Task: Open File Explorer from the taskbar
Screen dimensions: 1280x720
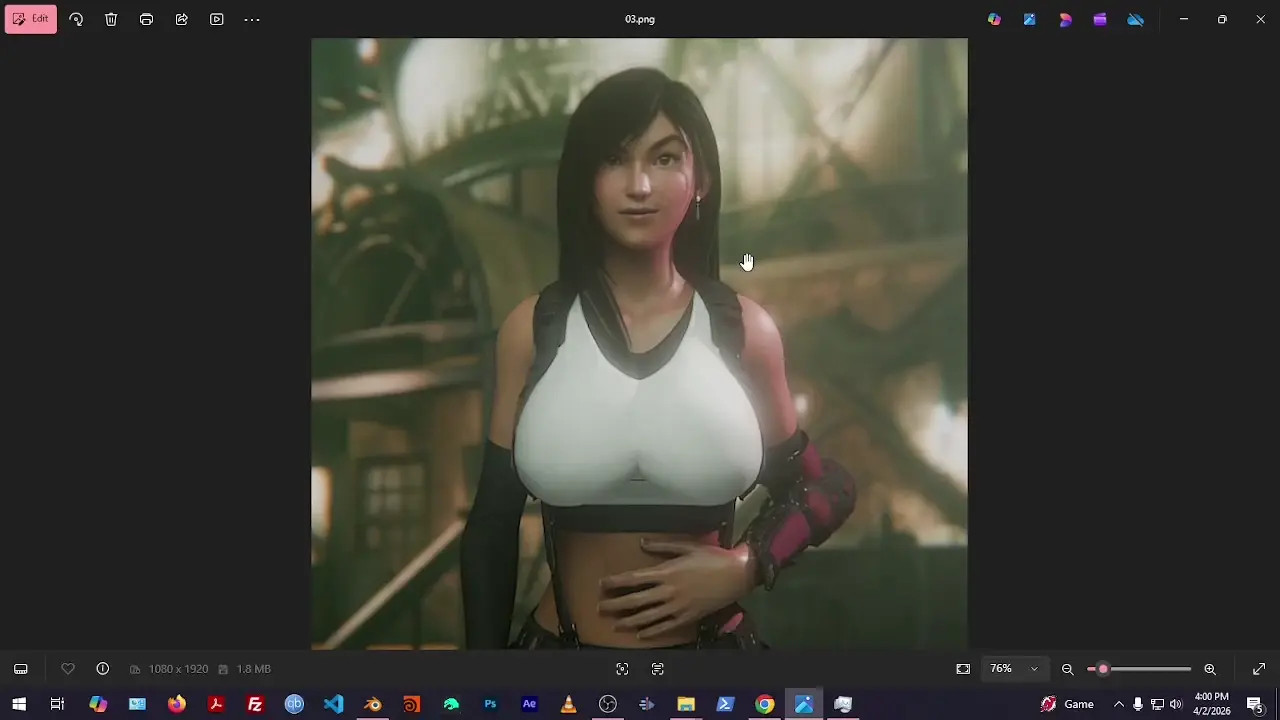Action: coord(686,704)
